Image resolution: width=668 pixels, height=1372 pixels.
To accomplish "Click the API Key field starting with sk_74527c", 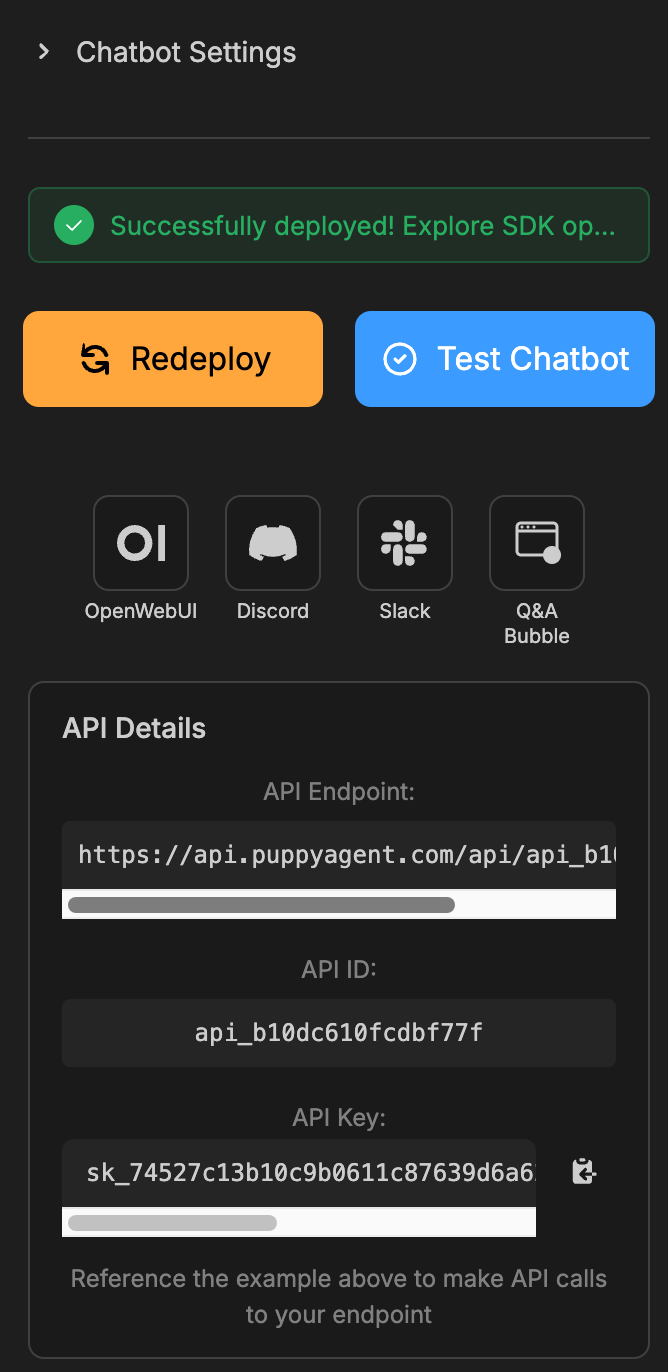I will 299,1173.
